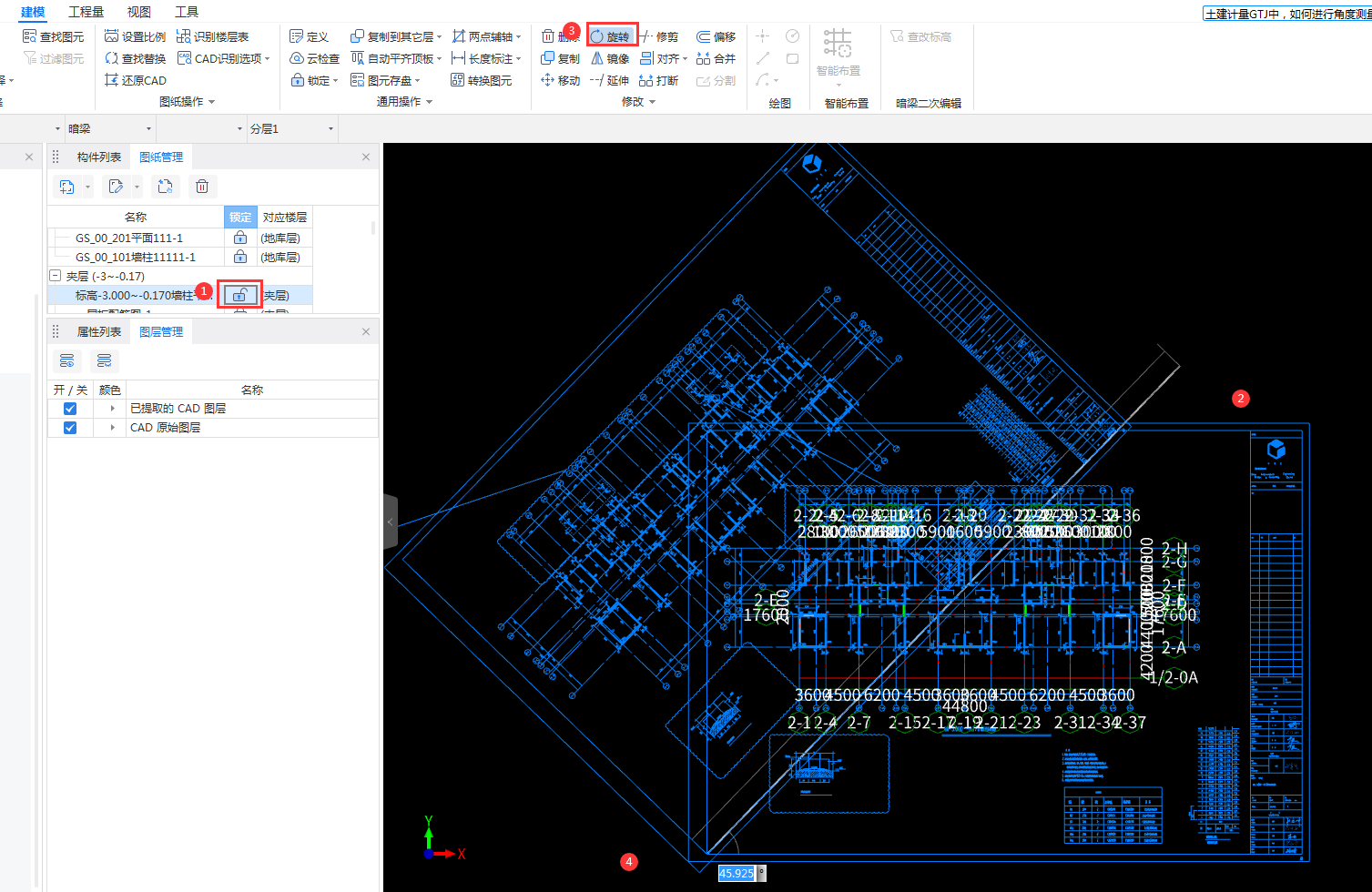Viewport: 1372px width, 892px height.
Task: Switch to 建模 ribbon tab
Action: point(33,12)
